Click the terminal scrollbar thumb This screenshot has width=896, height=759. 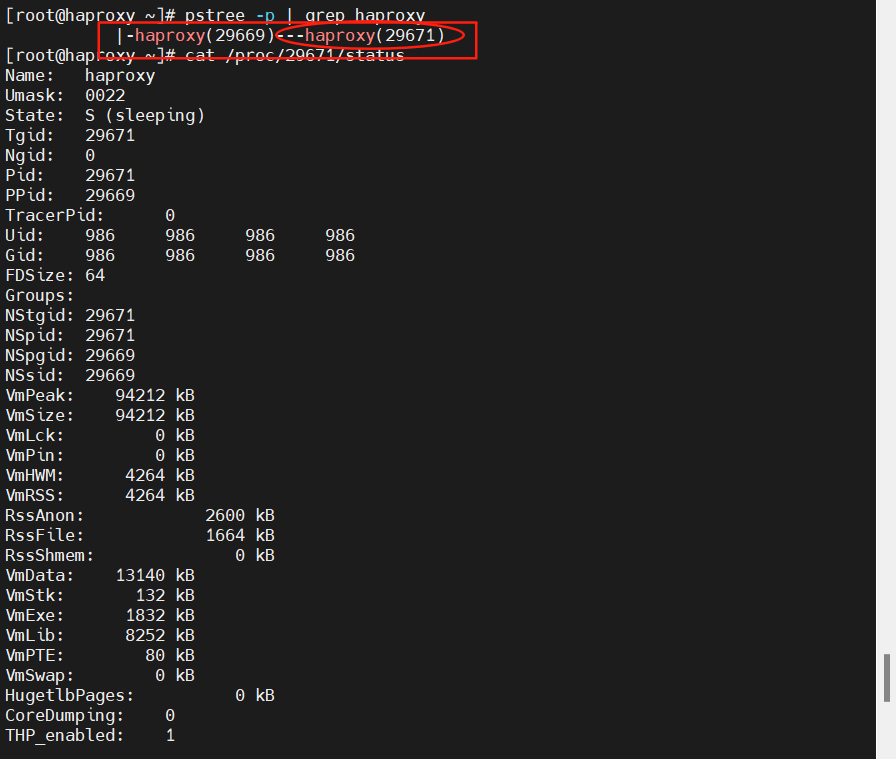886,678
